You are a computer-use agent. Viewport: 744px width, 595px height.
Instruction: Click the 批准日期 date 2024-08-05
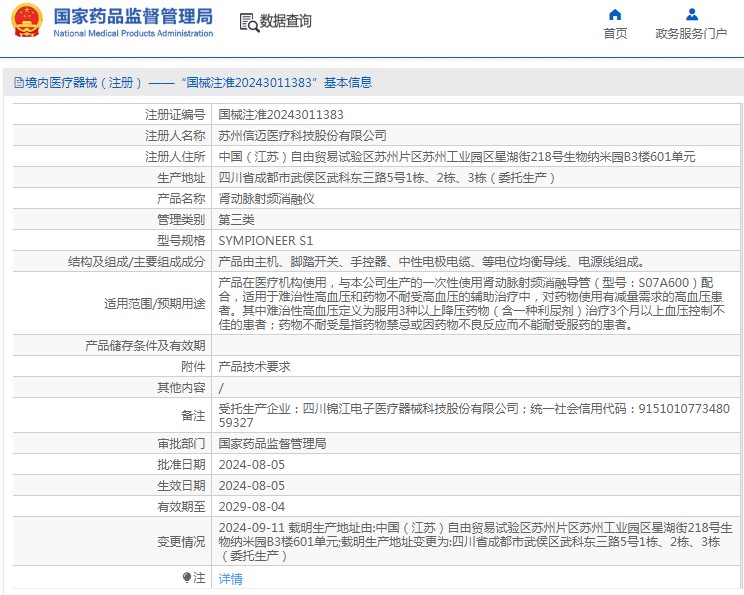[x=251, y=465]
